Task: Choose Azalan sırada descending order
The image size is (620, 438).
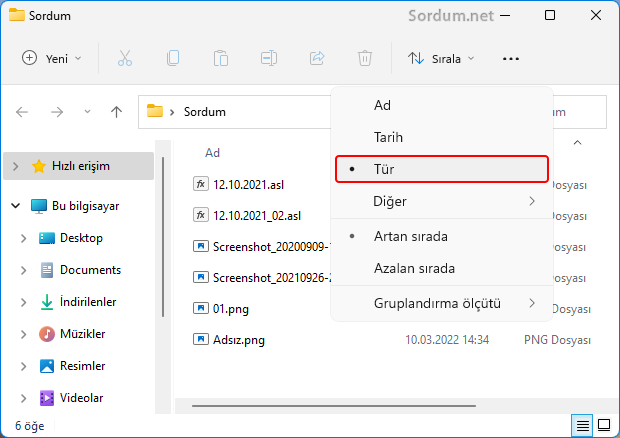Action: click(x=442, y=268)
